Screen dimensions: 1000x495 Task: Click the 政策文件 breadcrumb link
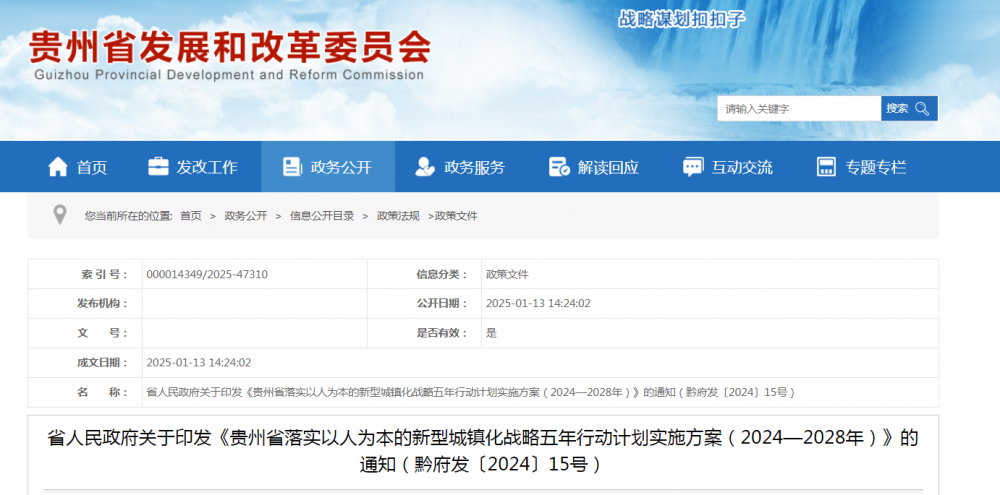[x=456, y=216]
